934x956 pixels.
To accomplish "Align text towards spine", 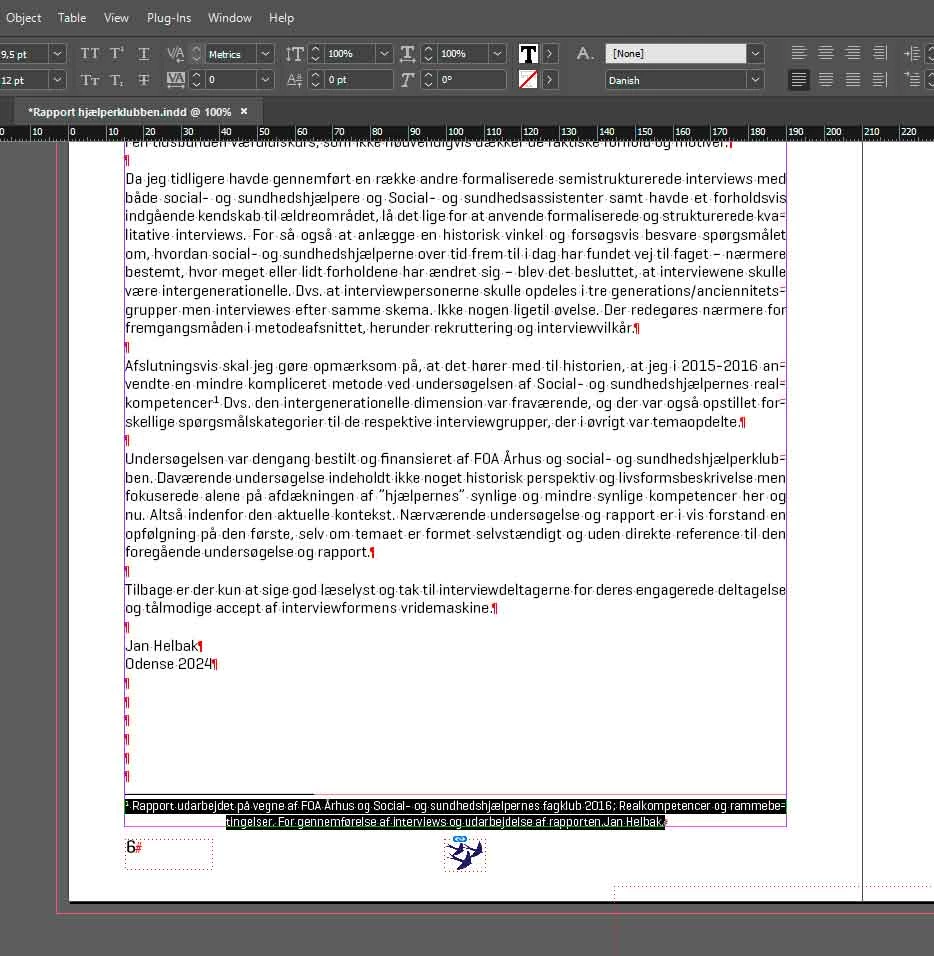I will click(880, 54).
